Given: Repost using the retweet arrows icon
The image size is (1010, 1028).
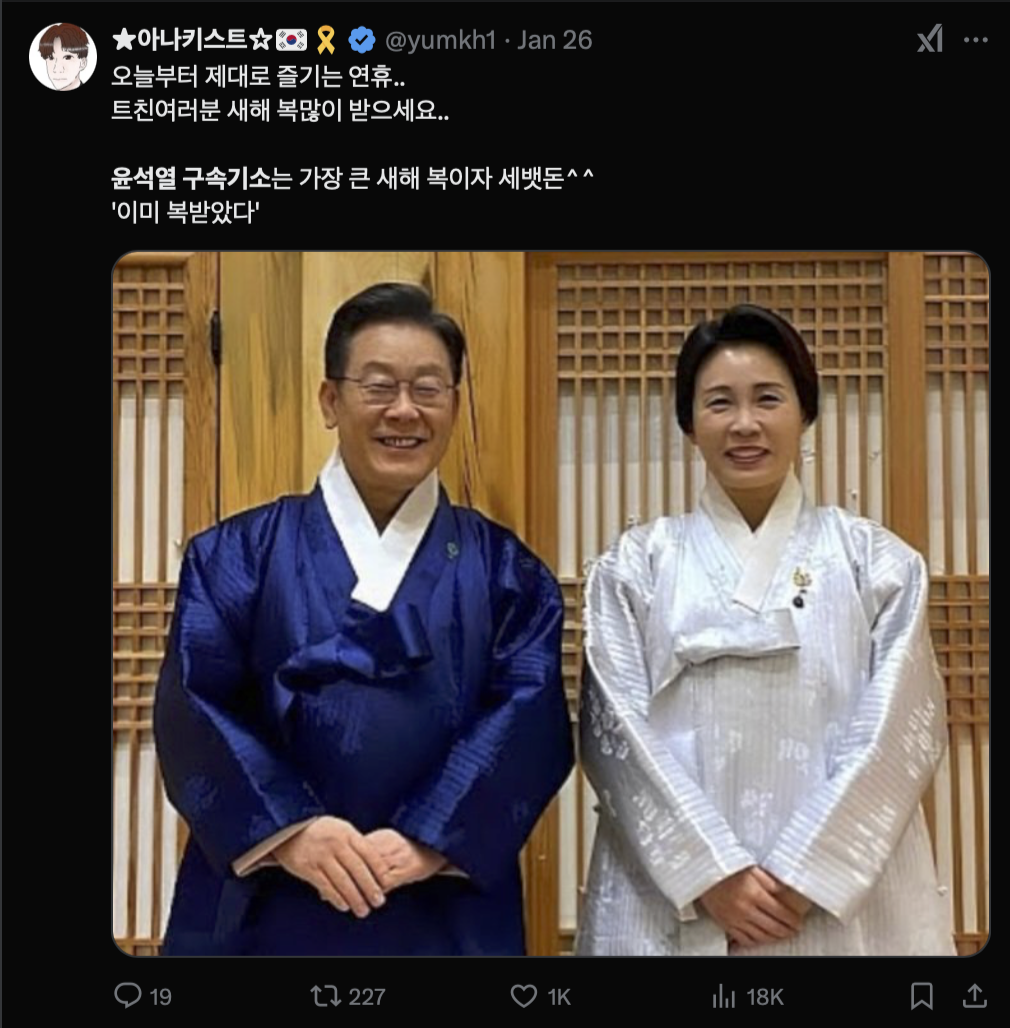Looking at the screenshot, I should click(324, 996).
